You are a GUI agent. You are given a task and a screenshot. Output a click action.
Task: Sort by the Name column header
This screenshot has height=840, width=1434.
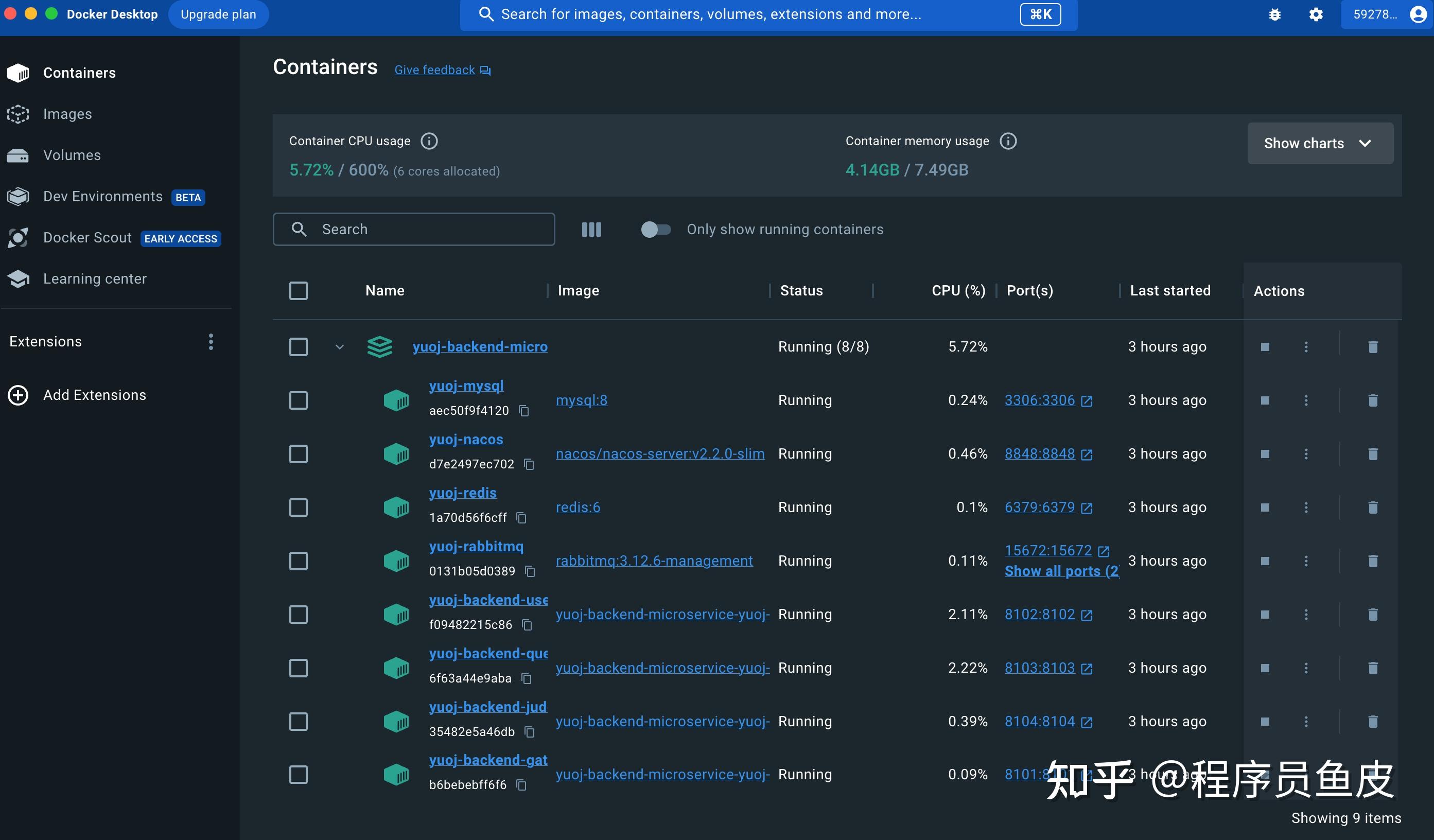pos(384,291)
